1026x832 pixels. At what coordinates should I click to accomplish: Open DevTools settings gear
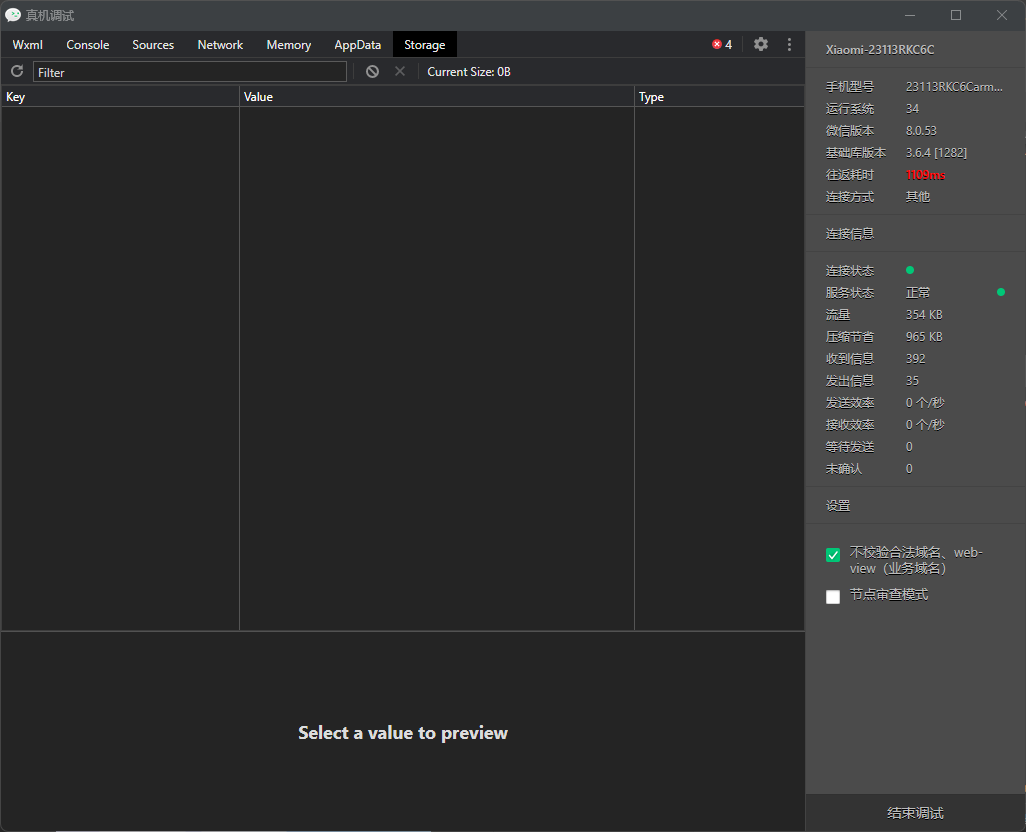[760, 44]
